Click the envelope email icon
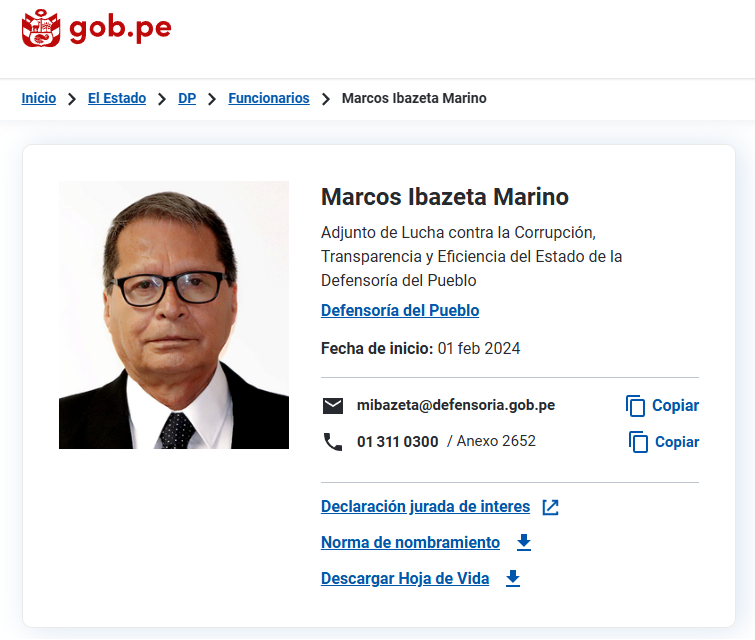 click(x=333, y=406)
